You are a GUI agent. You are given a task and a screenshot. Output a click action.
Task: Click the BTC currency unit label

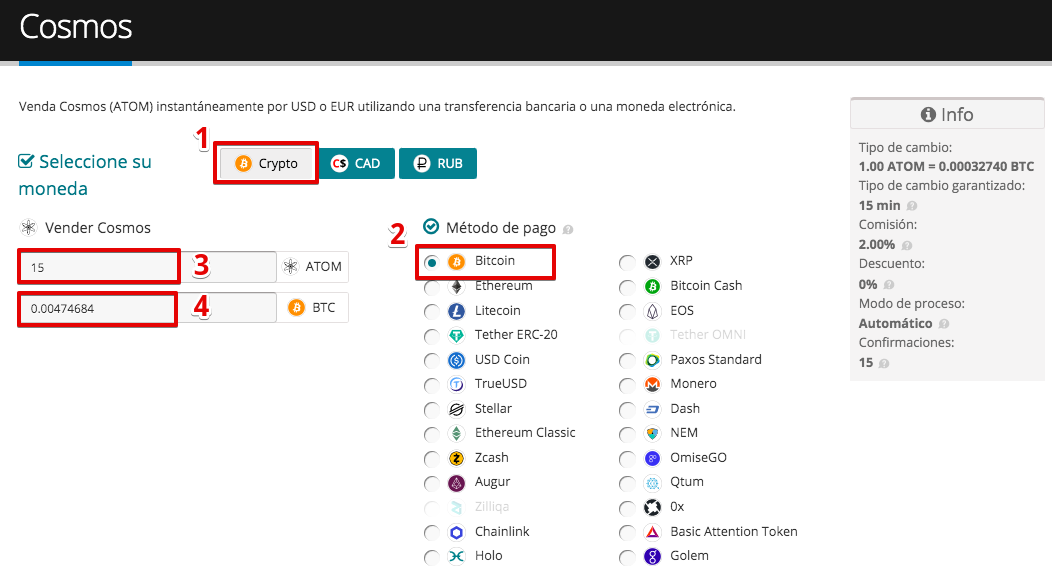pyautogui.click(x=313, y=308)
